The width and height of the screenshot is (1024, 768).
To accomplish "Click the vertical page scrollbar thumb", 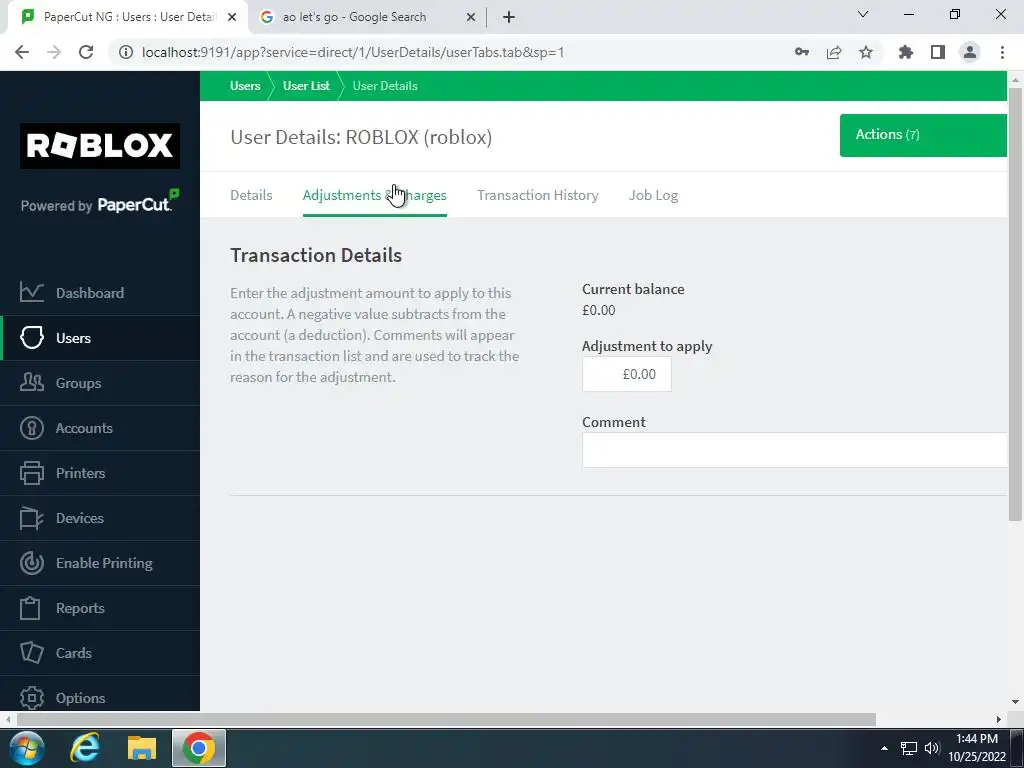I will click(1015, 304).
